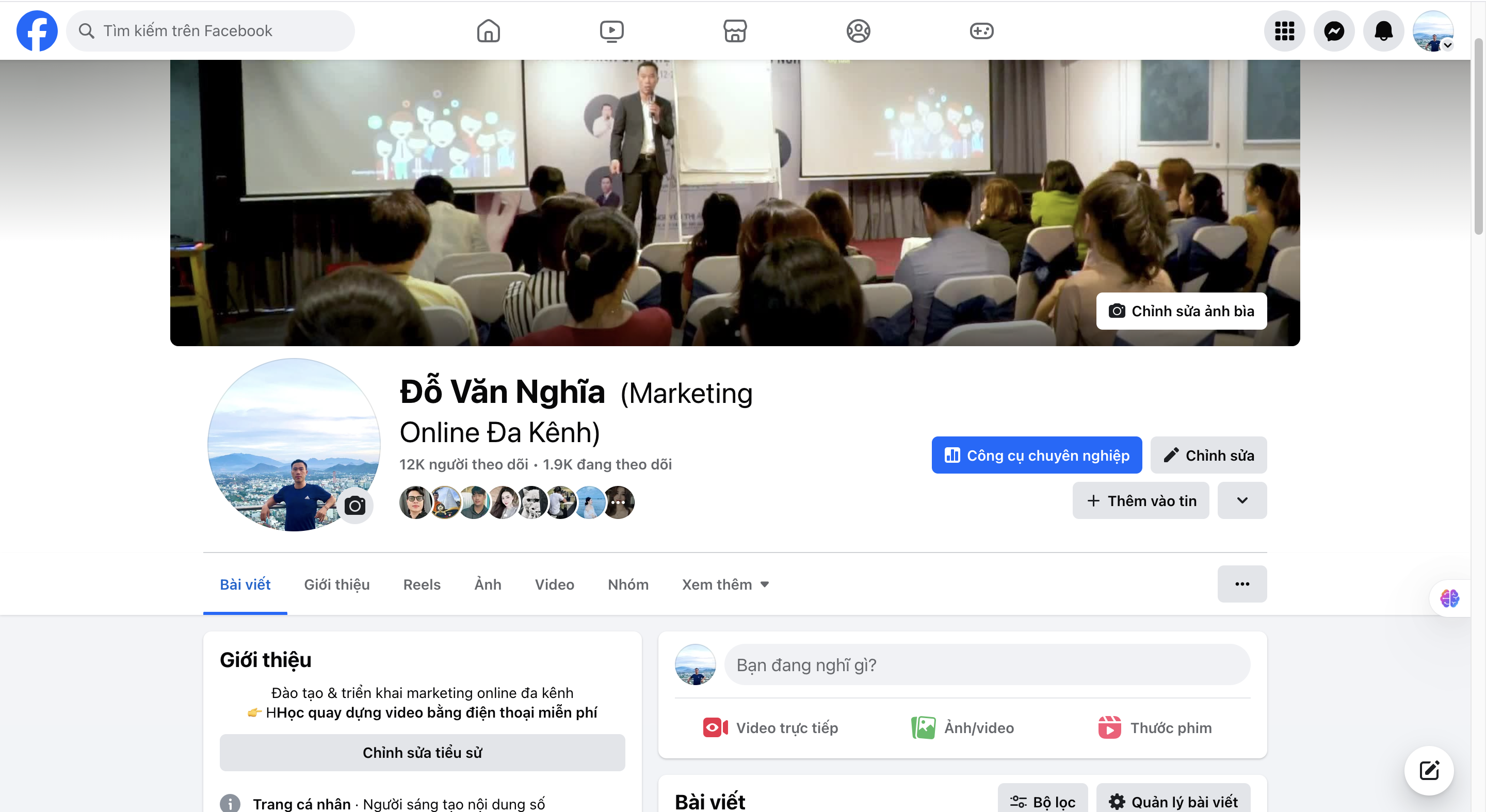Screen dimensions: 1486x812
Task: Expand the Xem thêm tab dropdown
Action: coord(725,584)
